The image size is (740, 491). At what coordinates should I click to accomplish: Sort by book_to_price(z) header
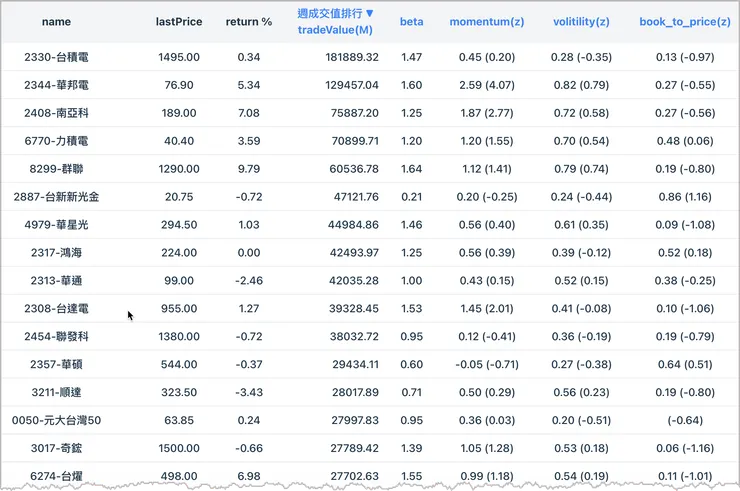pyautogui.click(x=685, y=22)
